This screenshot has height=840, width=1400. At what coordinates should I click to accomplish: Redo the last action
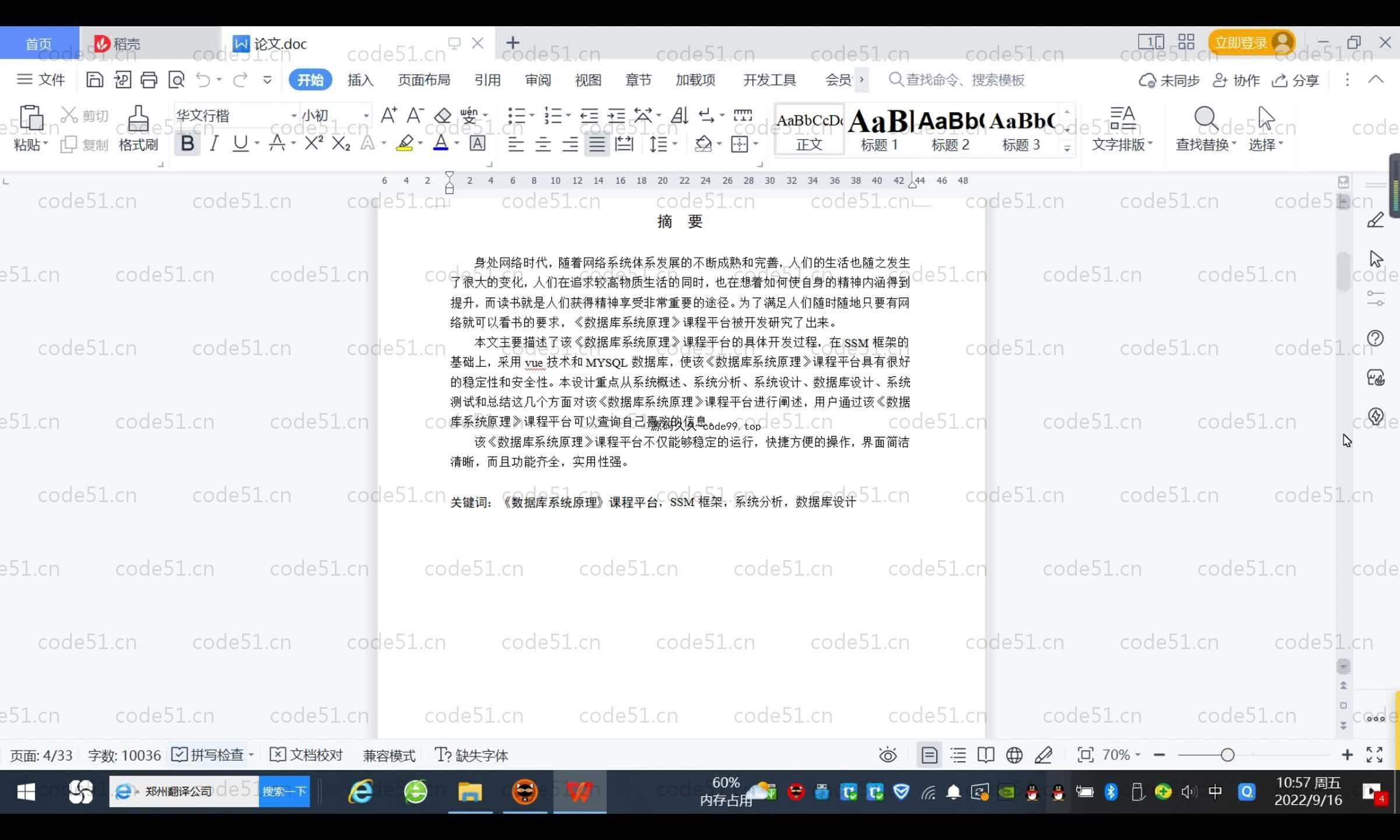click(240, 79)
